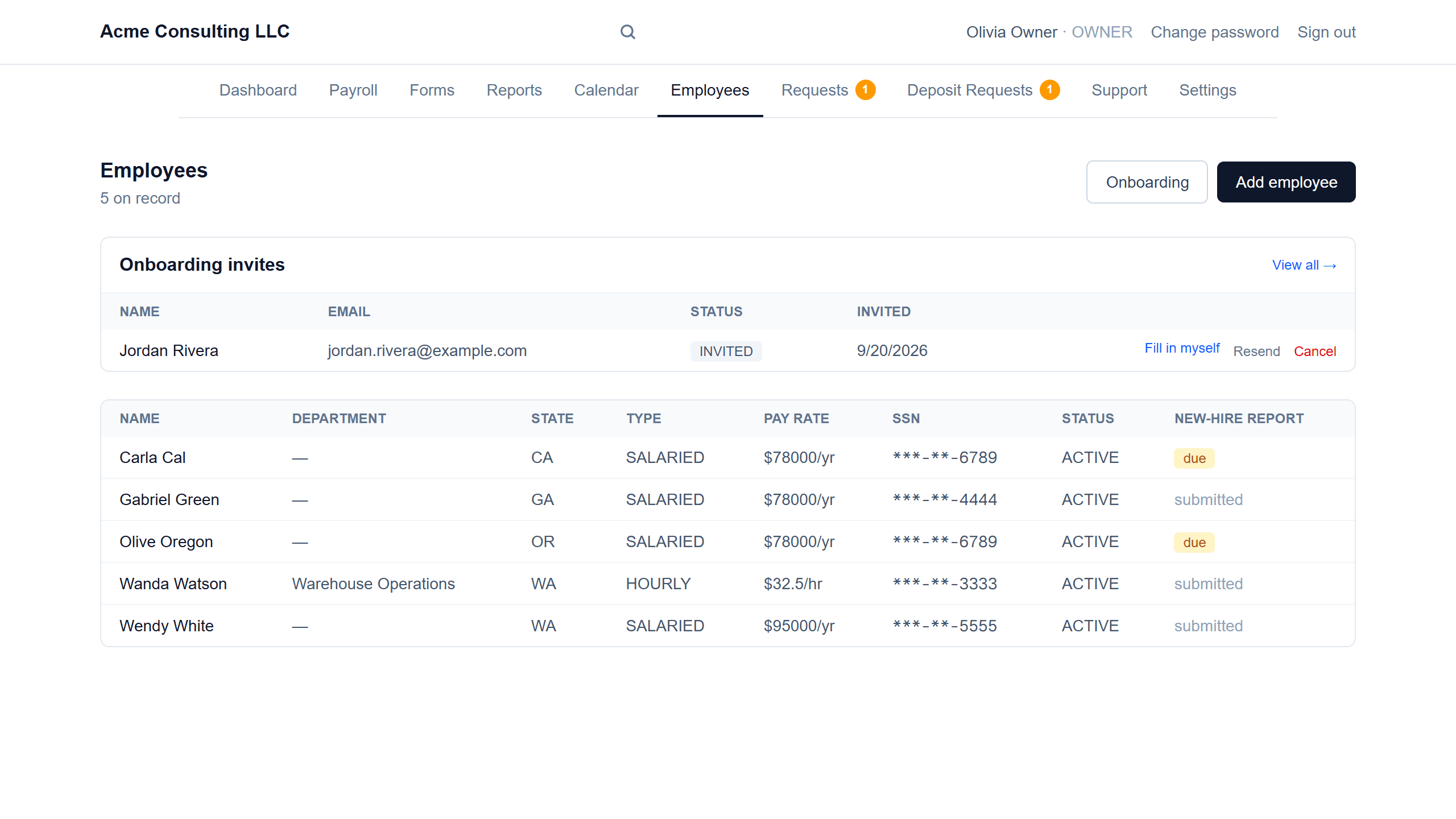Follow the View all invites link
The width and height of the screenshot is (1456, 819).
(x=1304, y=265)
